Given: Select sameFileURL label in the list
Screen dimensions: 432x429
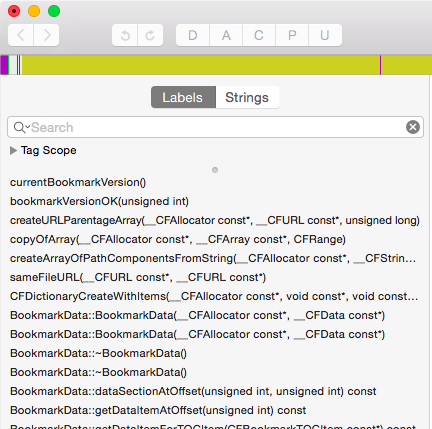Looking at the screenshot, I should click(138, 277).
